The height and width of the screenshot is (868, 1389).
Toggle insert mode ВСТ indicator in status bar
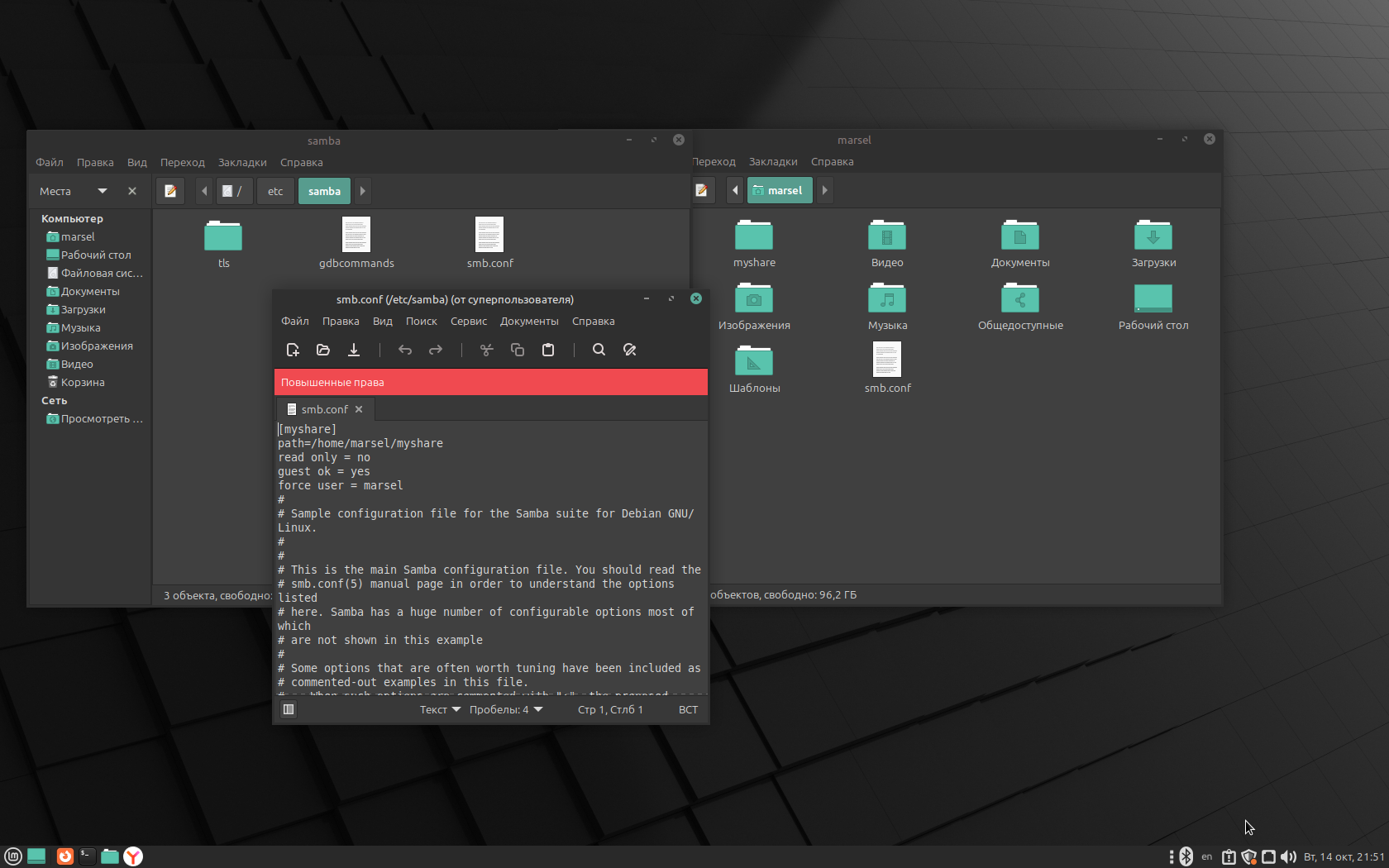[x=688, y=710]
